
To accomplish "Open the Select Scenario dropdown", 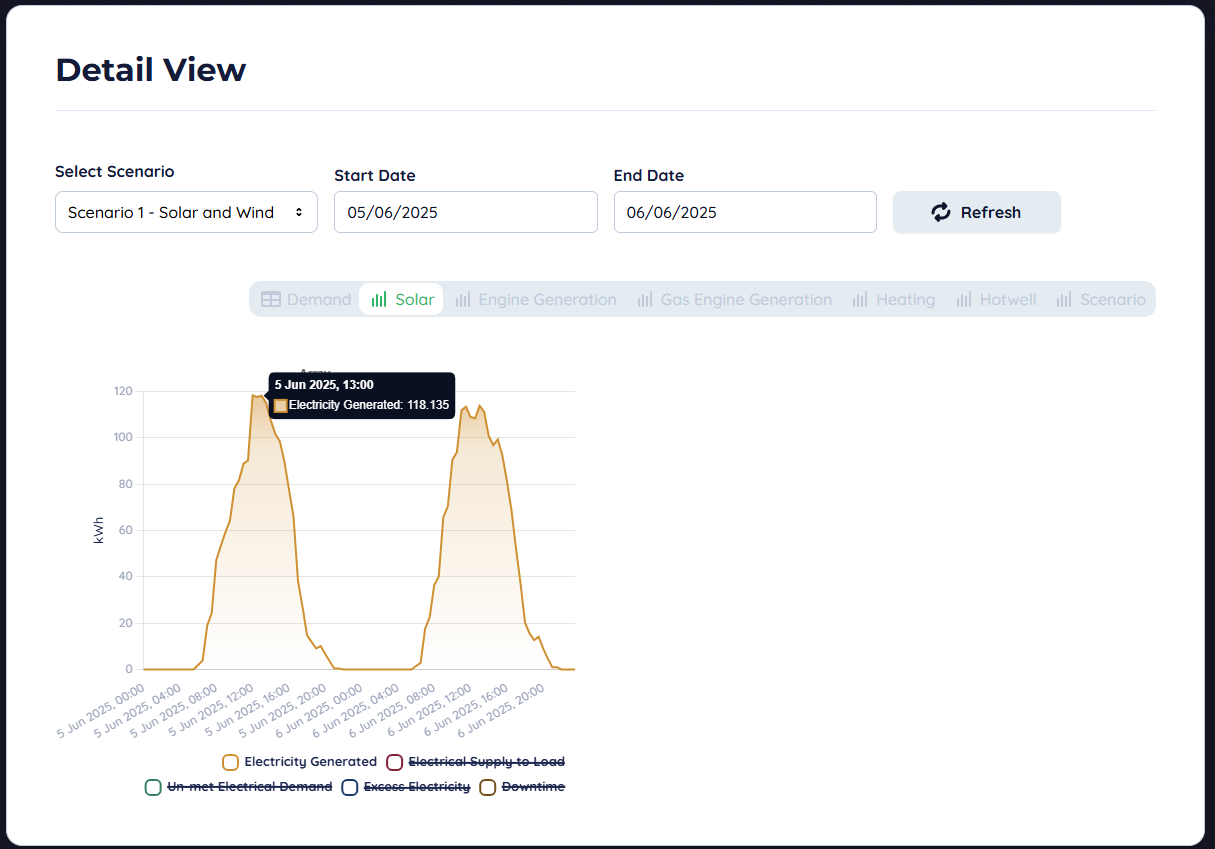I will 186,212.
